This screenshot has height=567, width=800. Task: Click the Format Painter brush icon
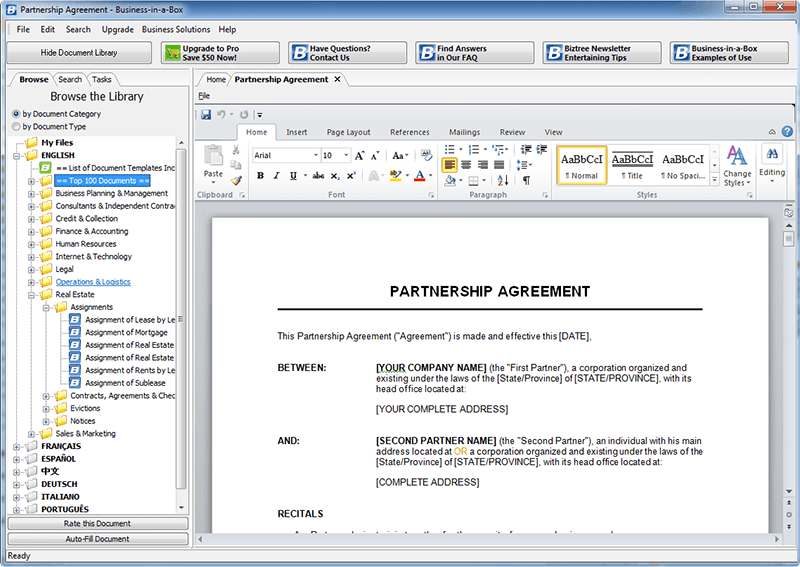[x=236, y=180]
